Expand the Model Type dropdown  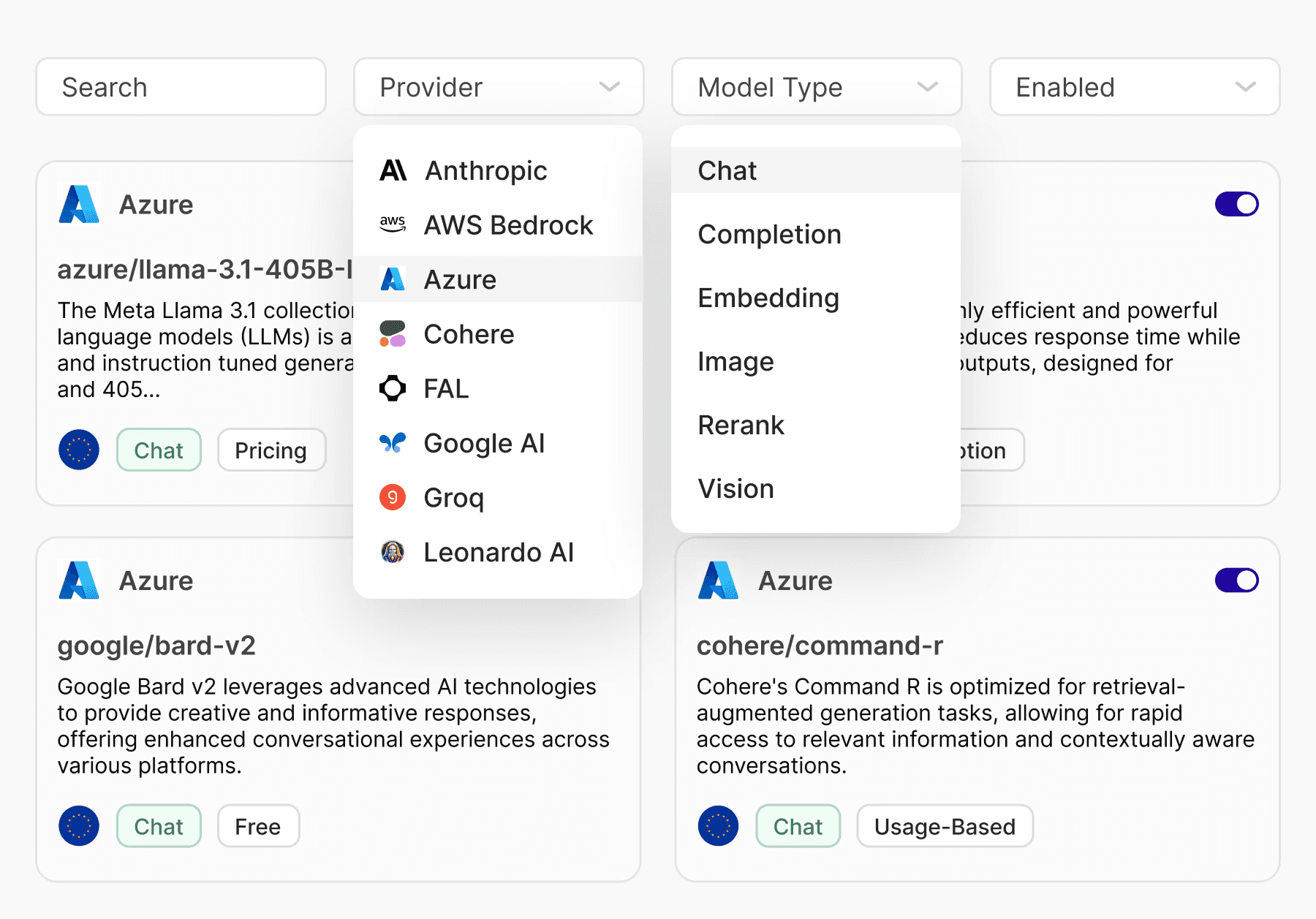817,87
